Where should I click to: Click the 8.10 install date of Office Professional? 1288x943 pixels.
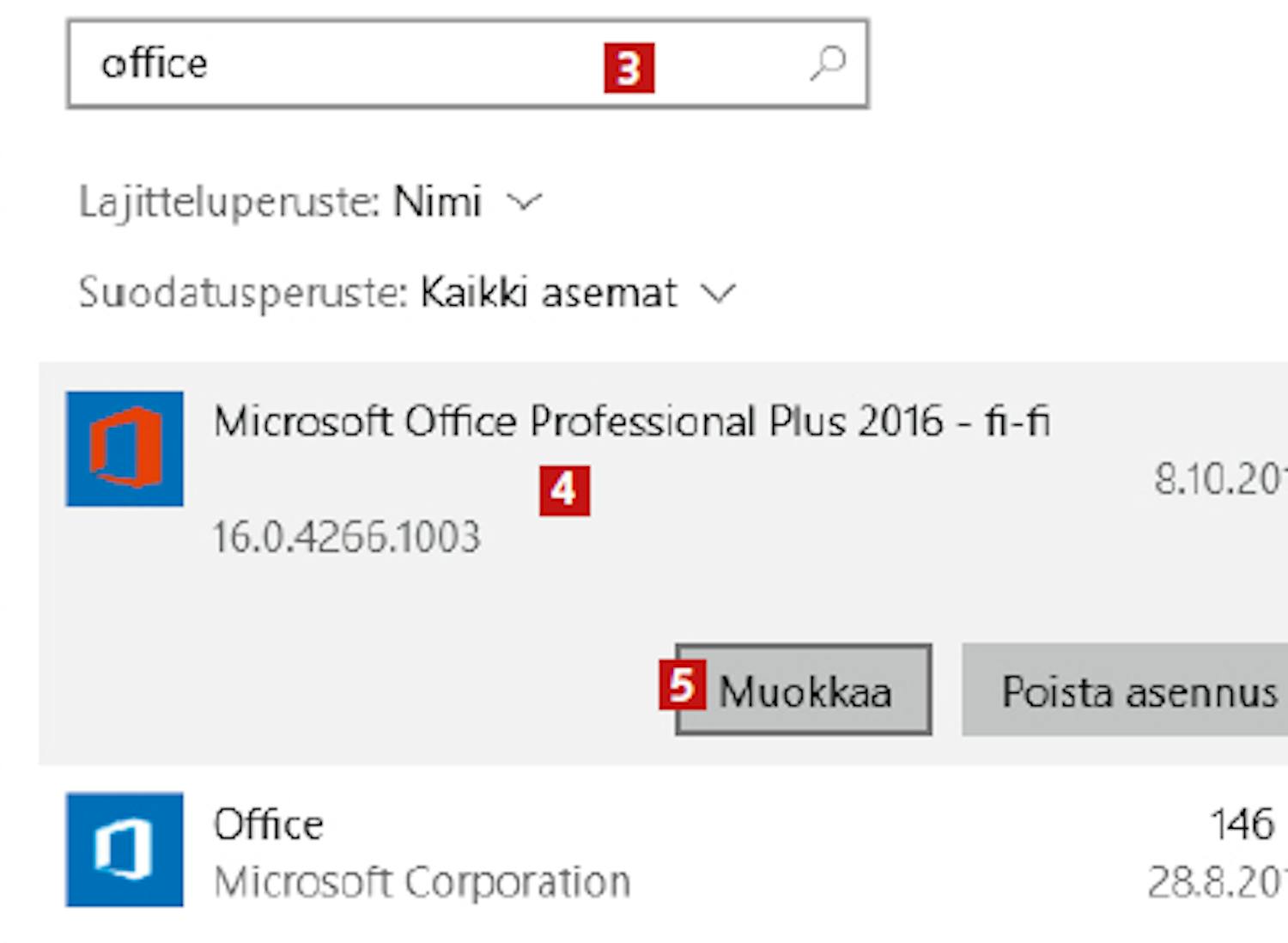[x=1220, y=479]
